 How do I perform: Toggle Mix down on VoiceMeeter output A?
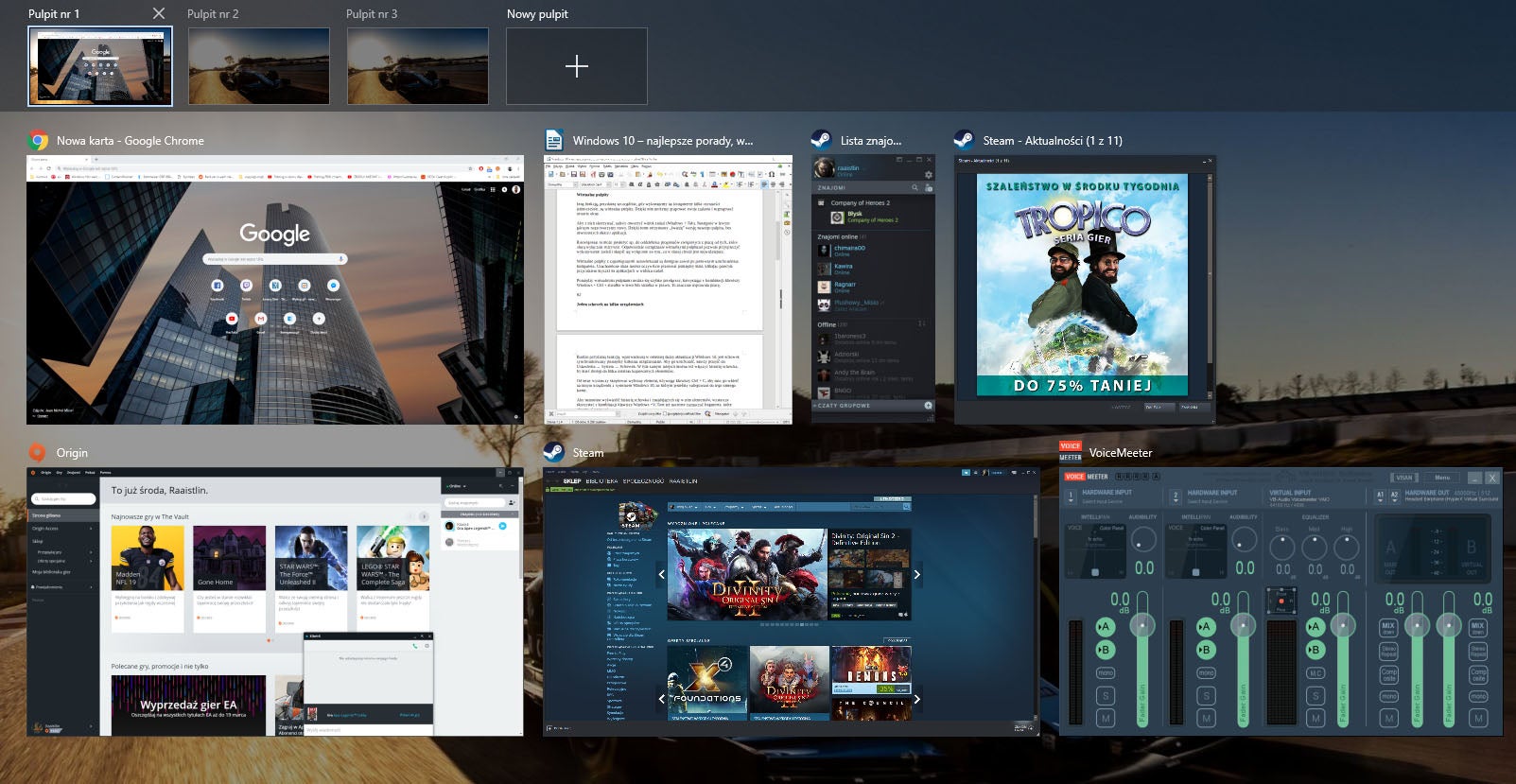point(1388,628)
